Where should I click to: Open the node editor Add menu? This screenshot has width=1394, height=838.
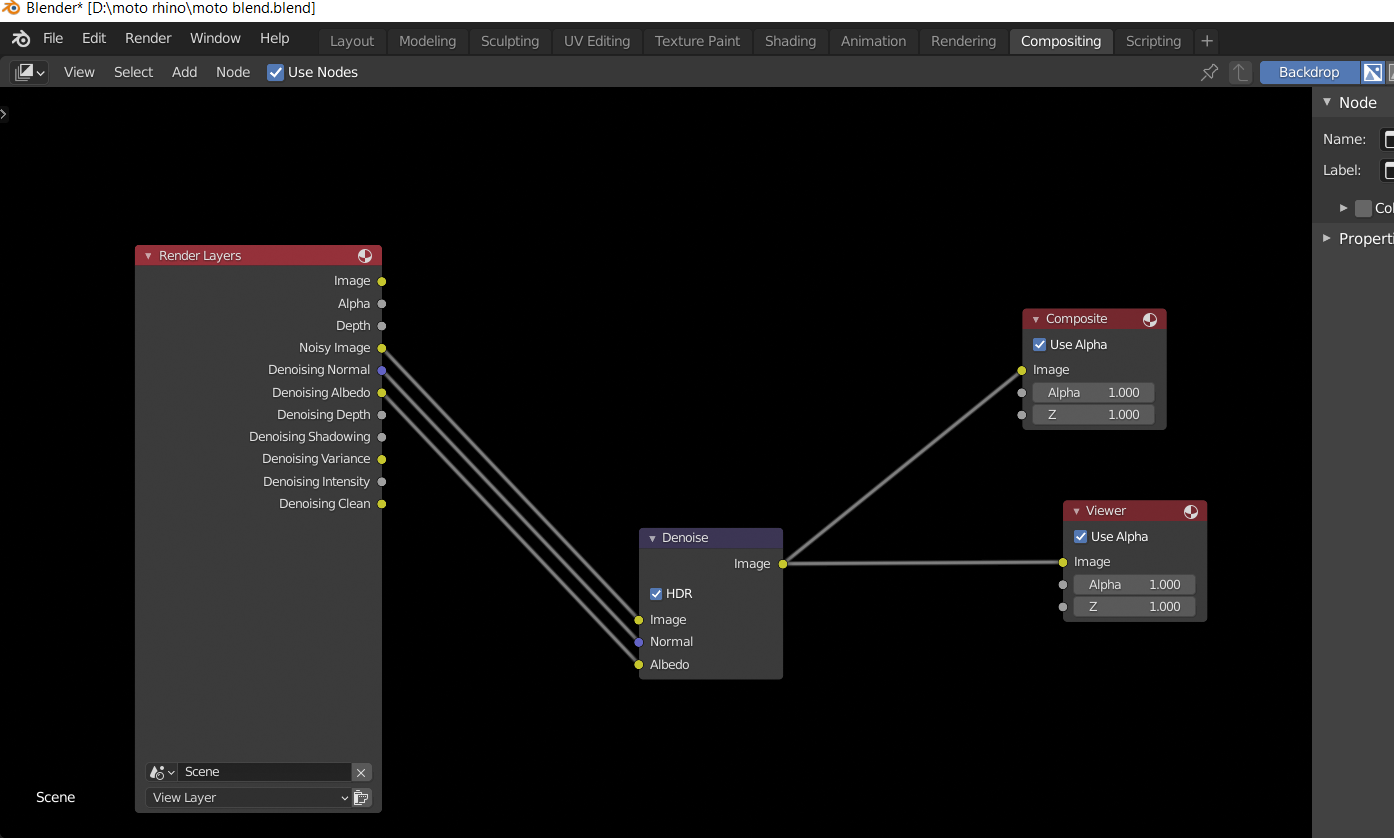[x=184, y=72]
